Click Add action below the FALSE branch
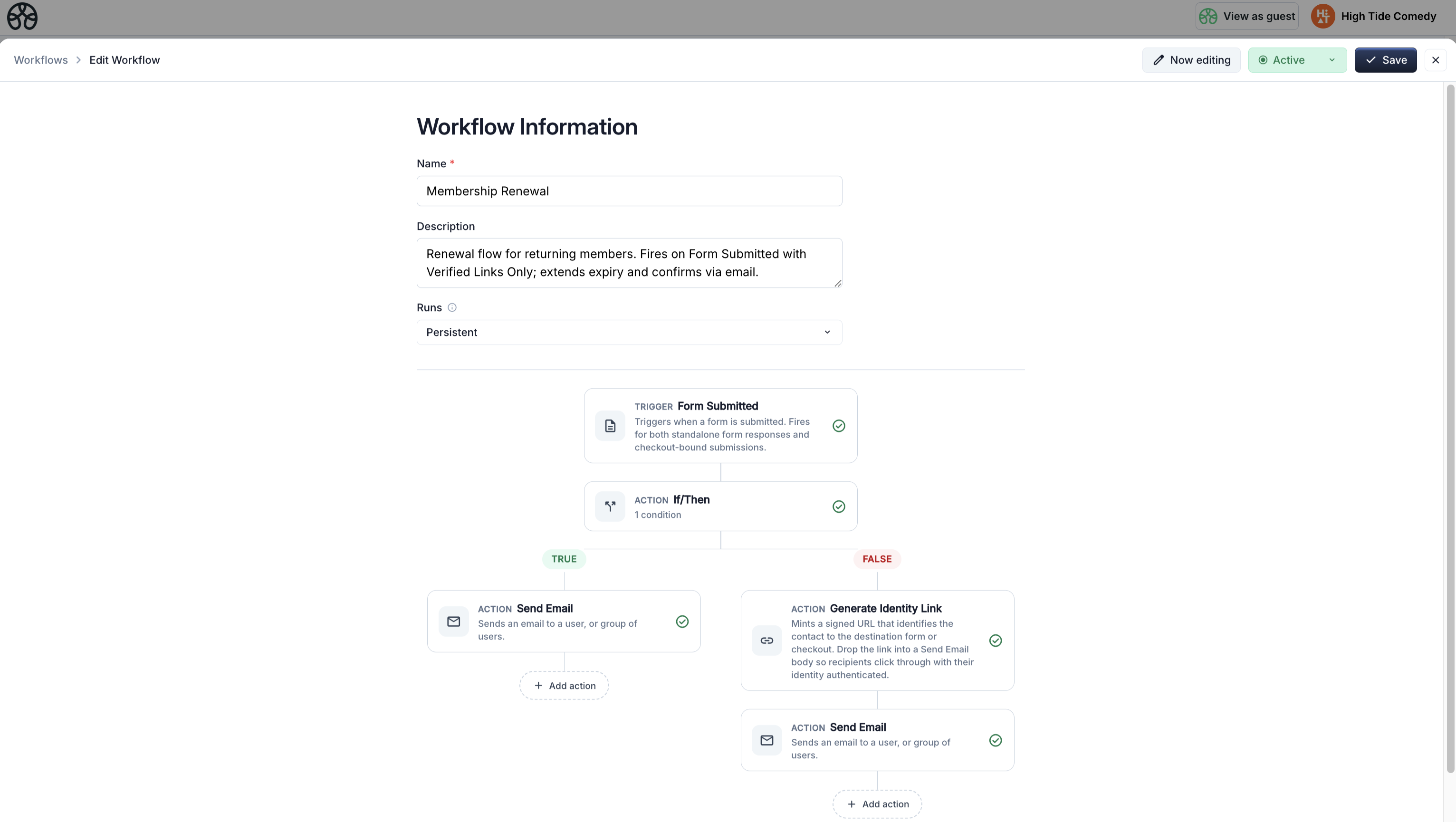Image resolution: width=1456 pixels, height=822 pixels. 877,804
